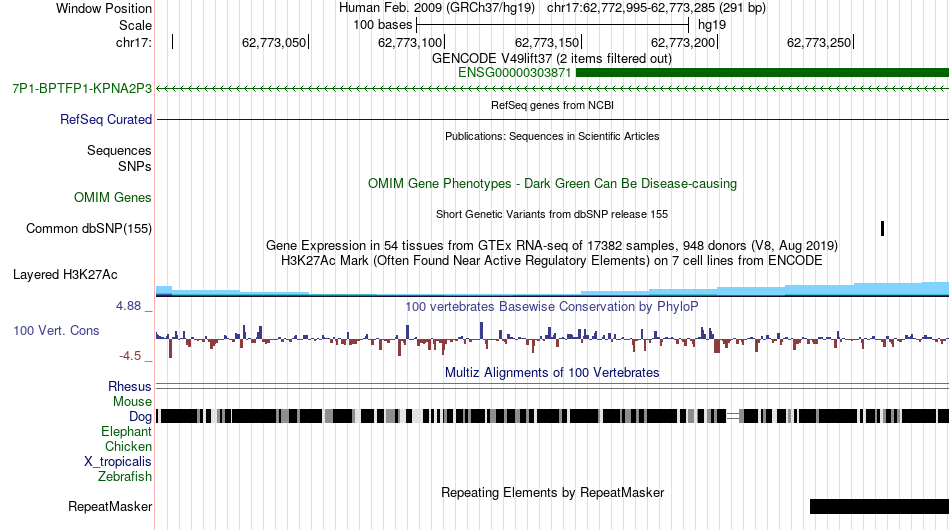Click the position text chr17:62,772,995-62,773,285

tap(631, 8)
